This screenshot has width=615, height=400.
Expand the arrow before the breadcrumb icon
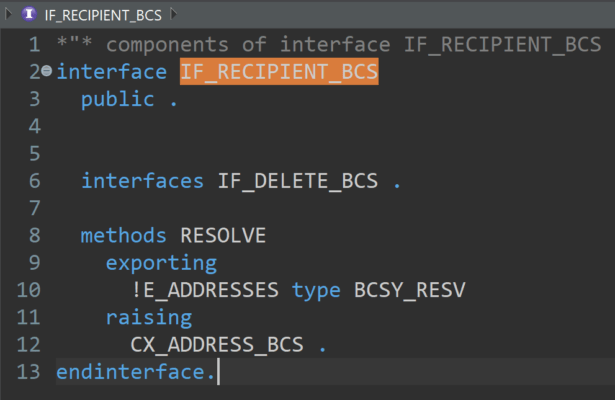coord(12,15)
